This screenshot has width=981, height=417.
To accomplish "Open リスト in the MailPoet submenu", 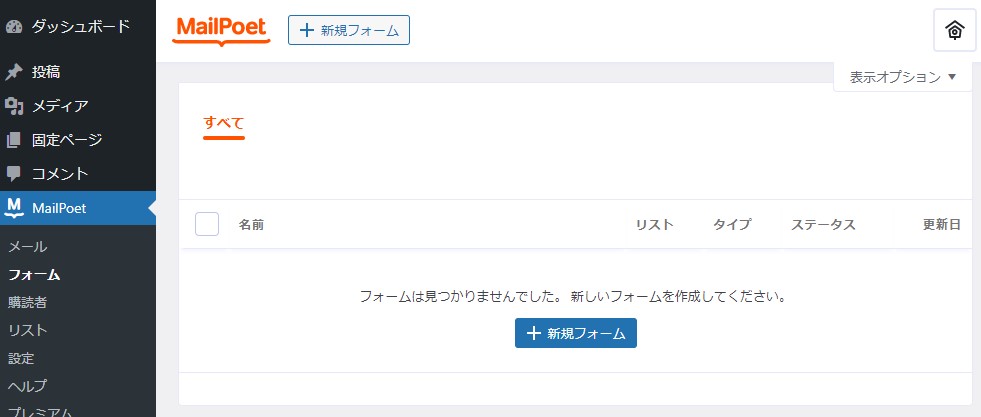I will point(28,330).
